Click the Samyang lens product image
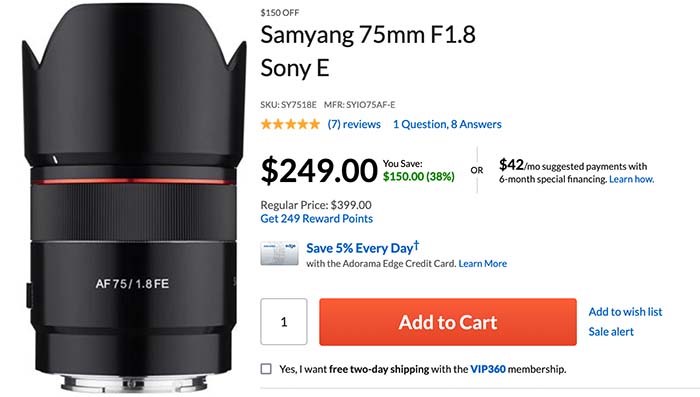The width and height of the screenshot is (700, 397). tap(134, 199)
